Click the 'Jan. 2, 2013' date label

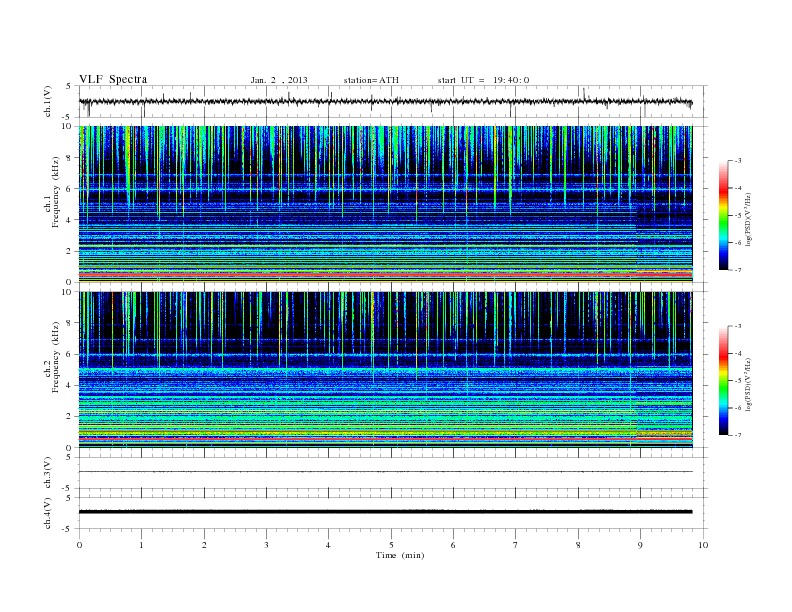279,80
